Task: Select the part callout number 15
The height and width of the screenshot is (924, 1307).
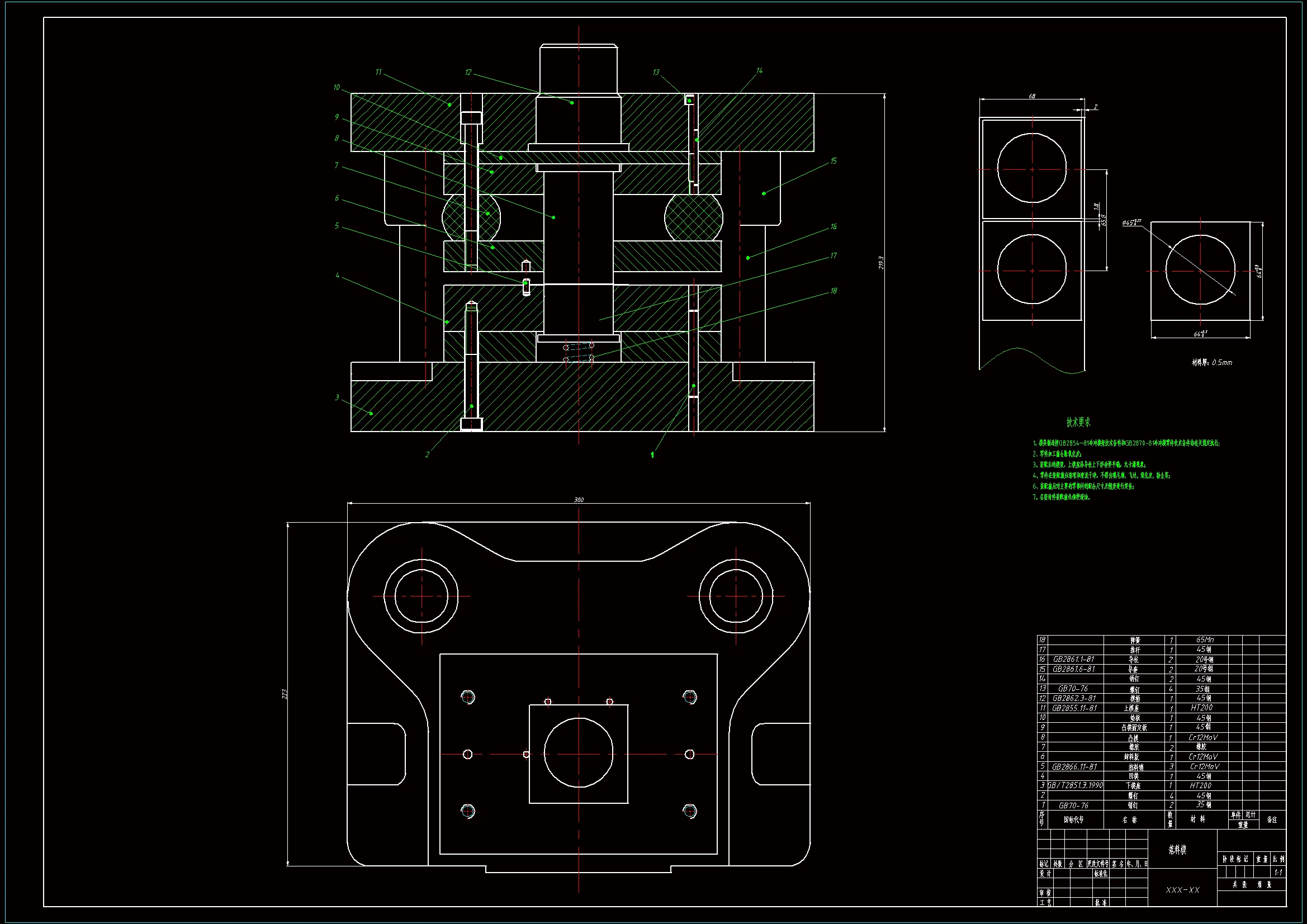Action: (x=833, y=161)
